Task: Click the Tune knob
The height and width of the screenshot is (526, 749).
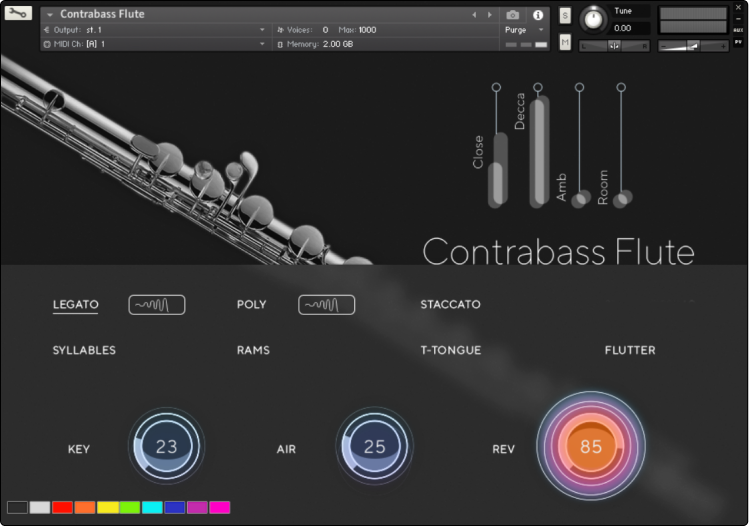Action: coord(594,18)
